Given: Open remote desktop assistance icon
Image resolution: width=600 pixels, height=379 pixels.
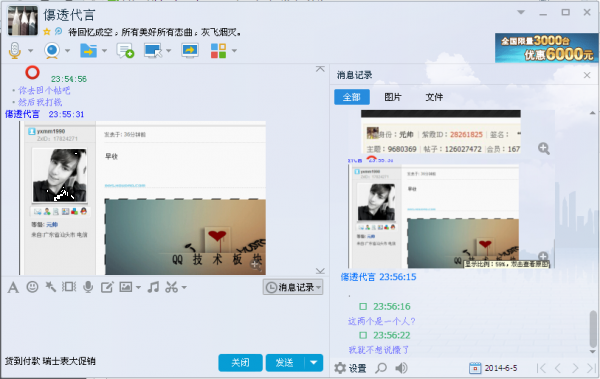Looking at the screenshot, I should click(153, 51).
